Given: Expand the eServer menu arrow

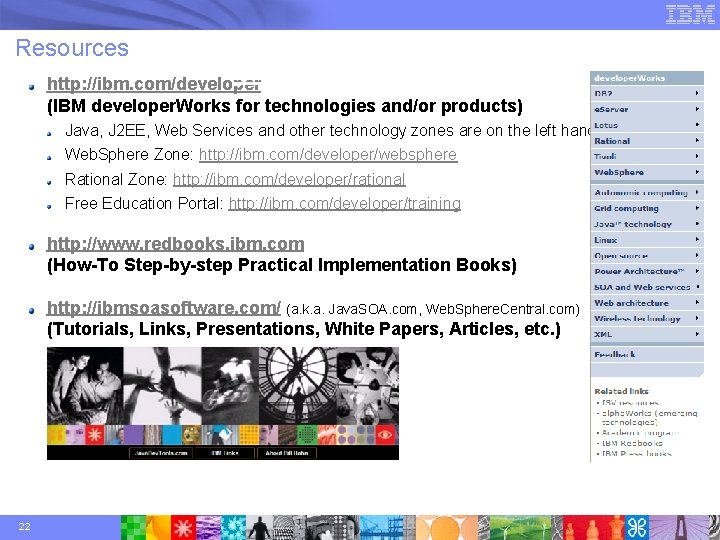Looking at the screenshot, I should pos(697,109).
